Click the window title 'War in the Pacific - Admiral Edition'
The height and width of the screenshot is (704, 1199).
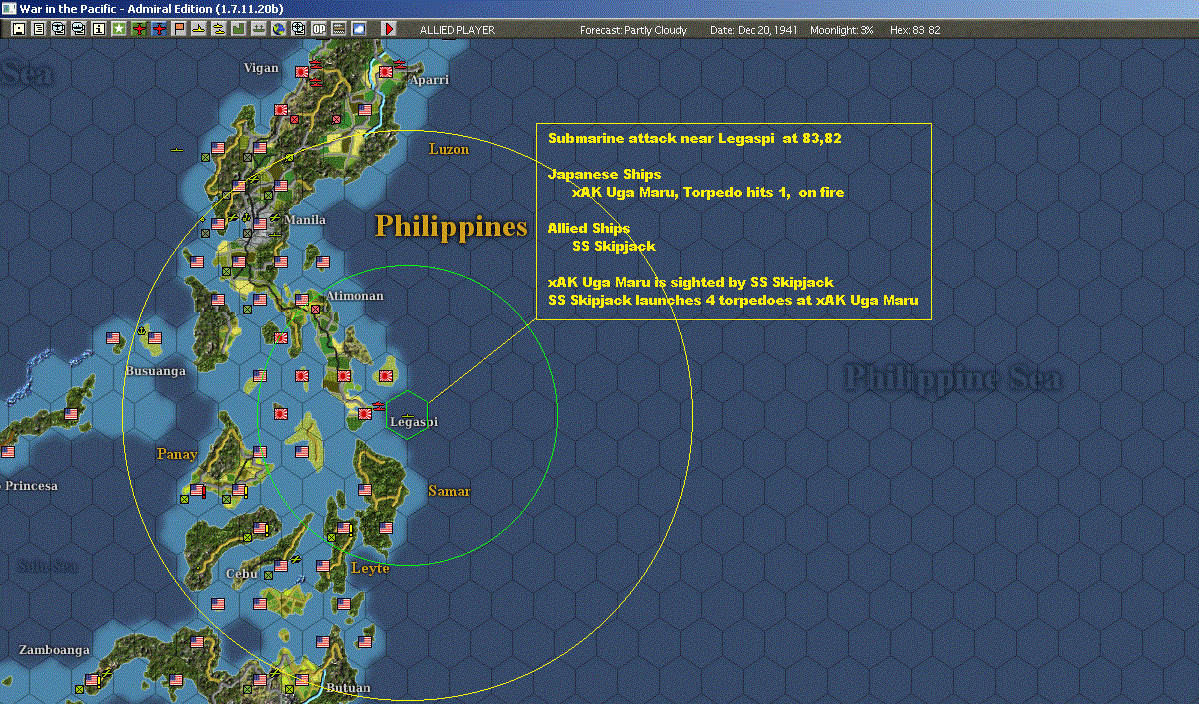point(151,9)
